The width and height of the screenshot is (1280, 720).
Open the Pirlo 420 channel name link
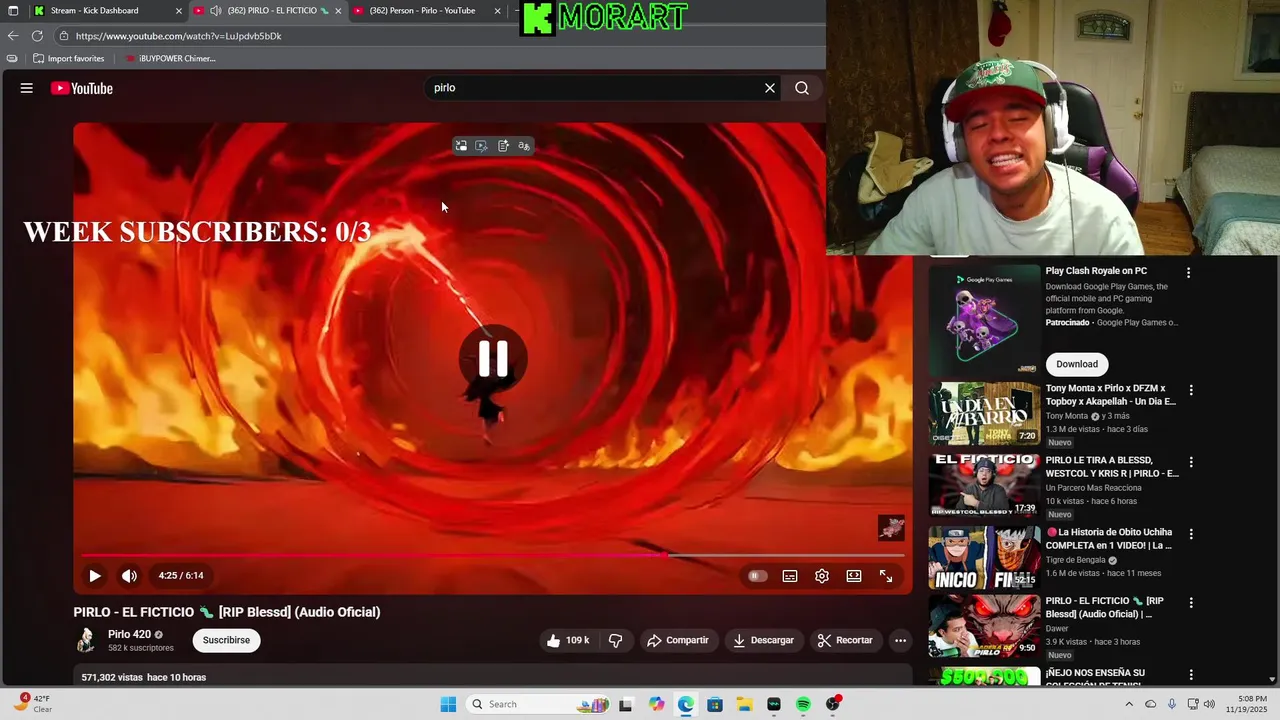[129, 634]
